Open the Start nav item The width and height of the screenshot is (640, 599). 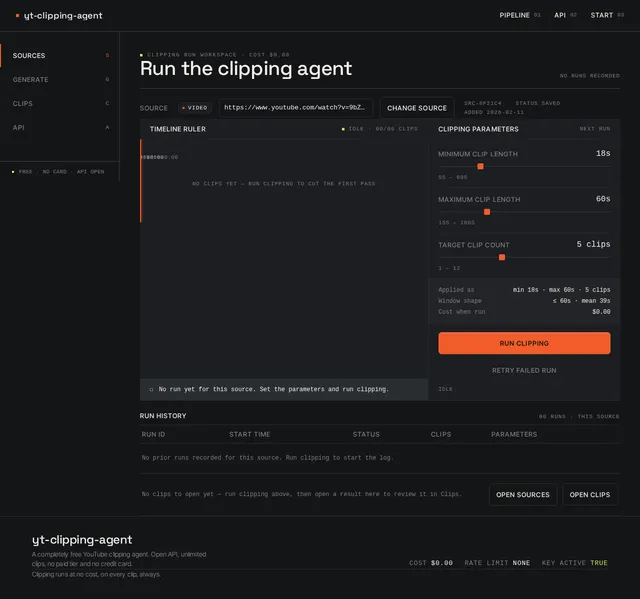click(607, 15)
